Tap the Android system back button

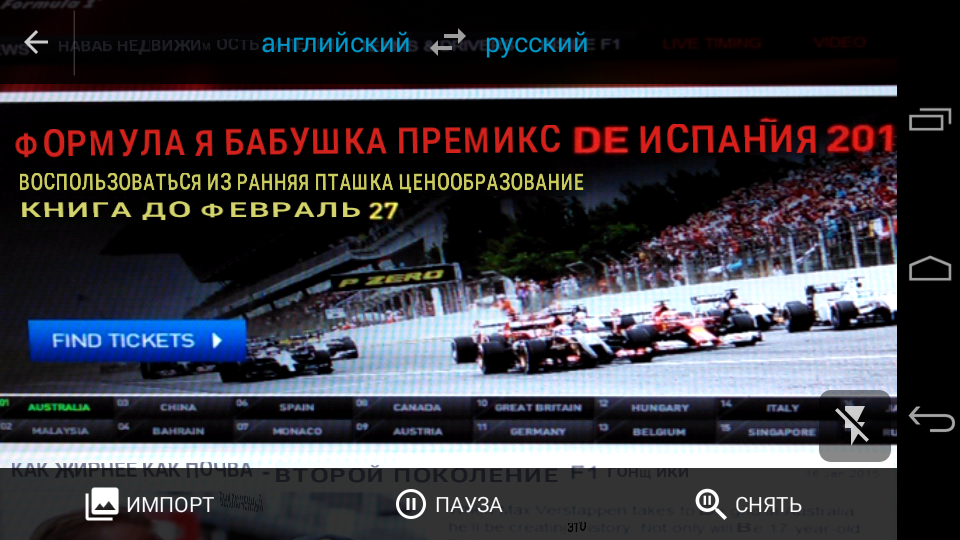[x=931, y=420]
